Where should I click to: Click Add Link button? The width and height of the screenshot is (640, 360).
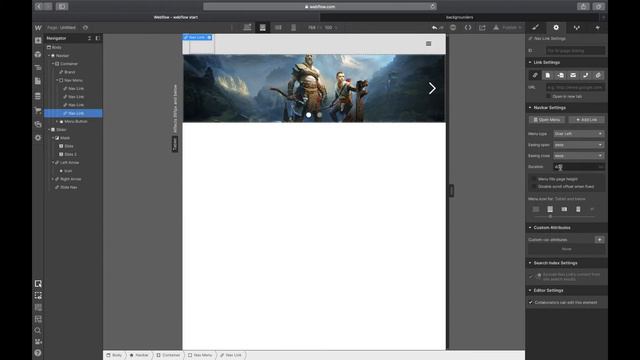pyautogui.click(x=587, y=120)
